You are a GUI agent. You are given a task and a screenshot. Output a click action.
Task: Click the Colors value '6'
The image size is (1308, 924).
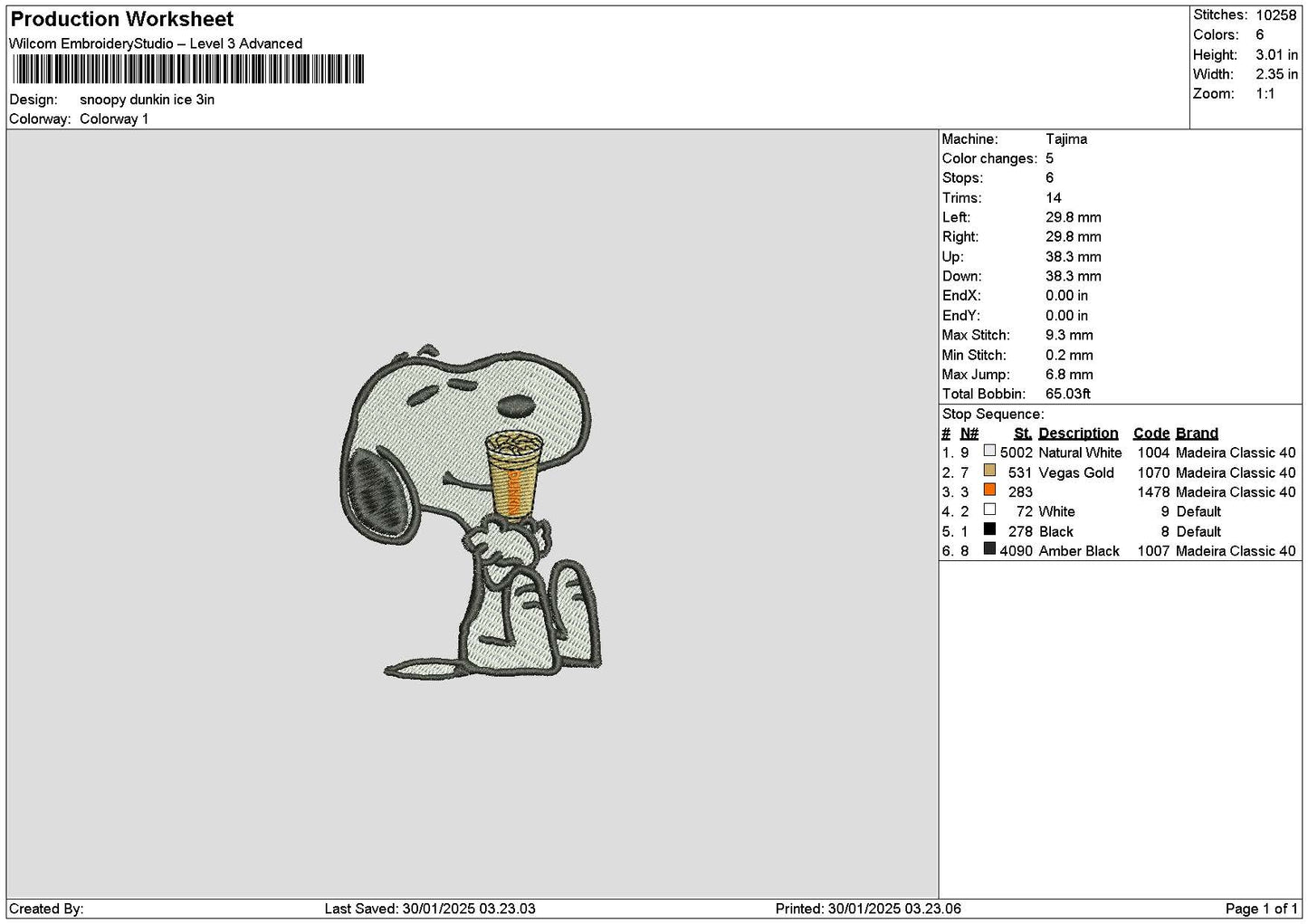click(x=1259, y=35)
